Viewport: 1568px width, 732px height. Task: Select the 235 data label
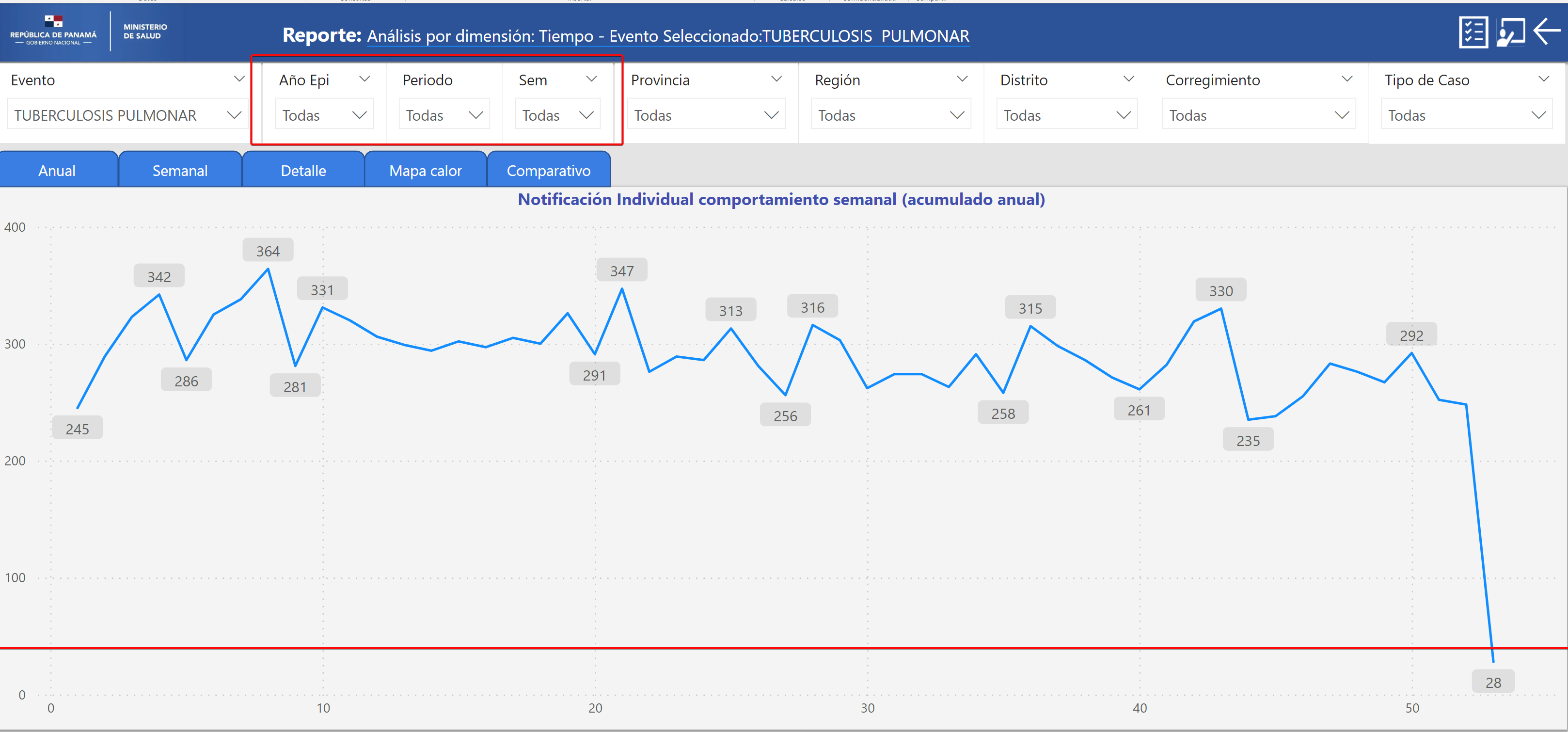pos(1248,440)
